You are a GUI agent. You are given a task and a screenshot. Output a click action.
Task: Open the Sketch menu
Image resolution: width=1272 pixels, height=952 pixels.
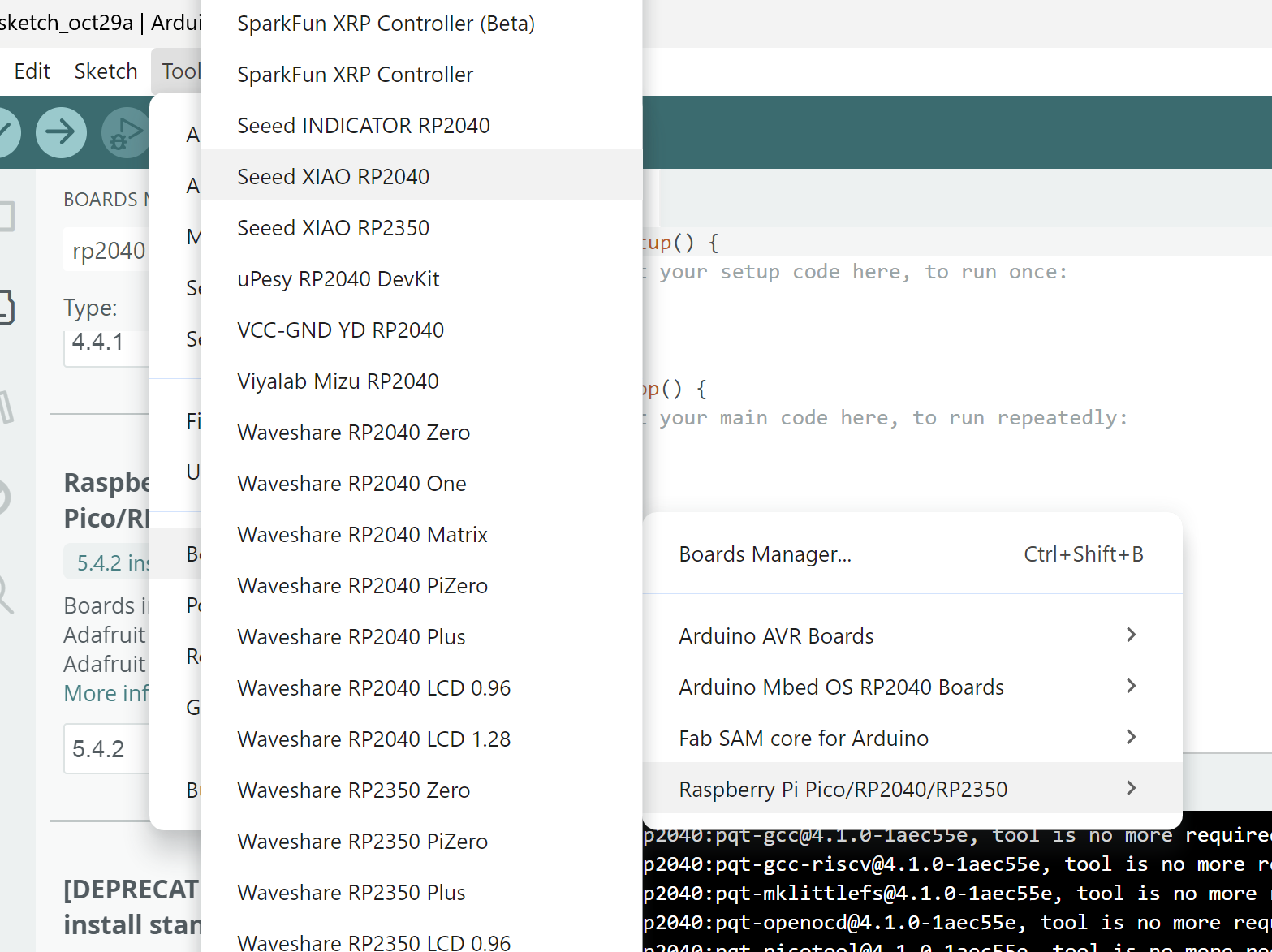pyautogui.click(x=106, y=71)
